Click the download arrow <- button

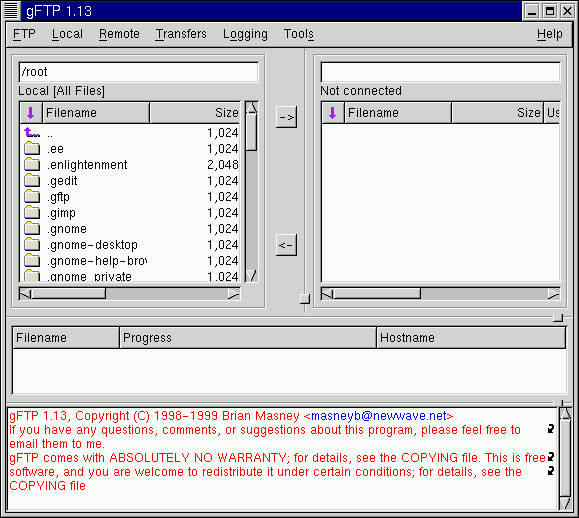pos(287,245)
